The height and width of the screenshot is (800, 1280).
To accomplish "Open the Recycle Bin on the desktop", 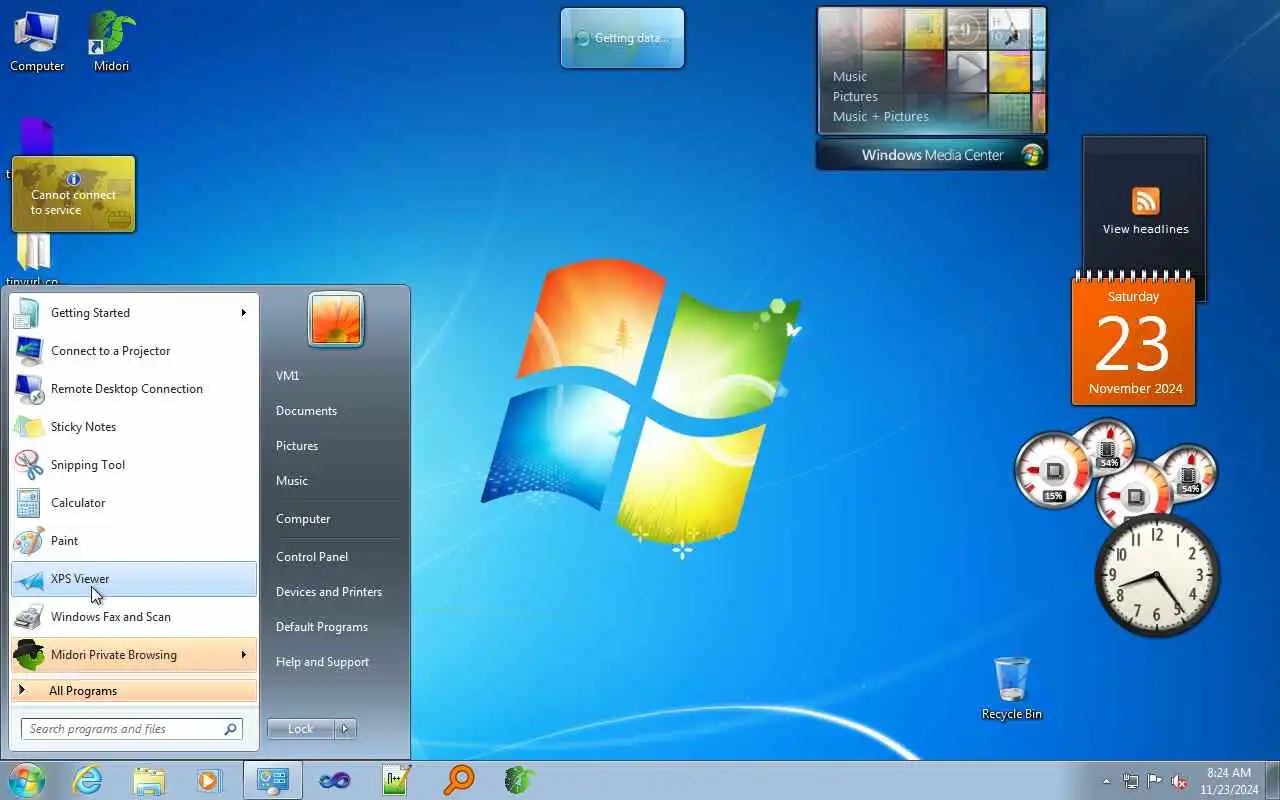I will click(1011, 688).
